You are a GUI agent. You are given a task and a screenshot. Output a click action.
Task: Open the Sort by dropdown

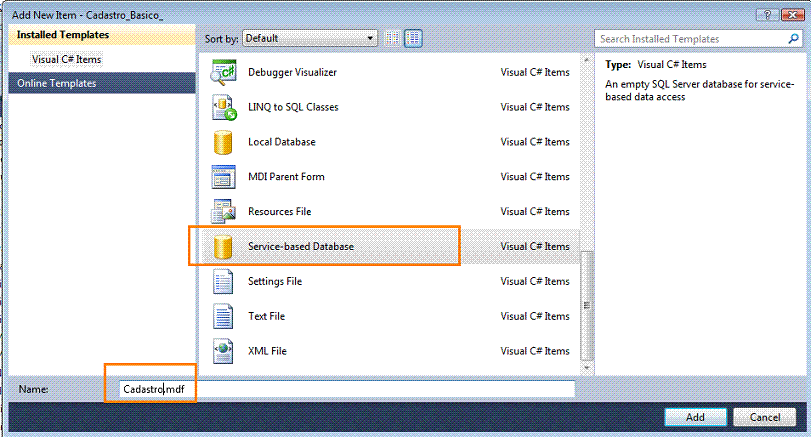click(x=309, y=38)
